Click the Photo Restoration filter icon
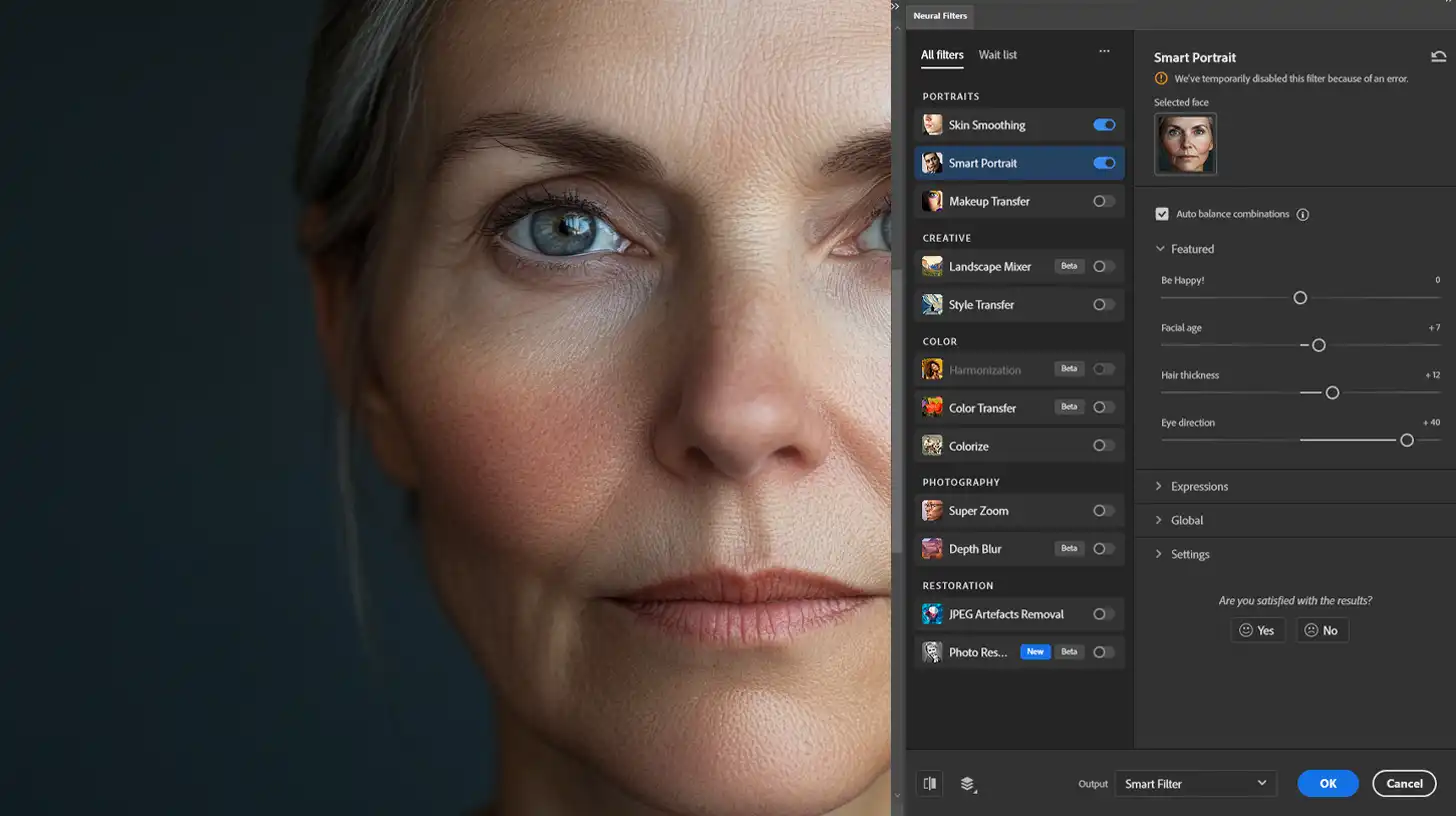 (x=932, y=652)
